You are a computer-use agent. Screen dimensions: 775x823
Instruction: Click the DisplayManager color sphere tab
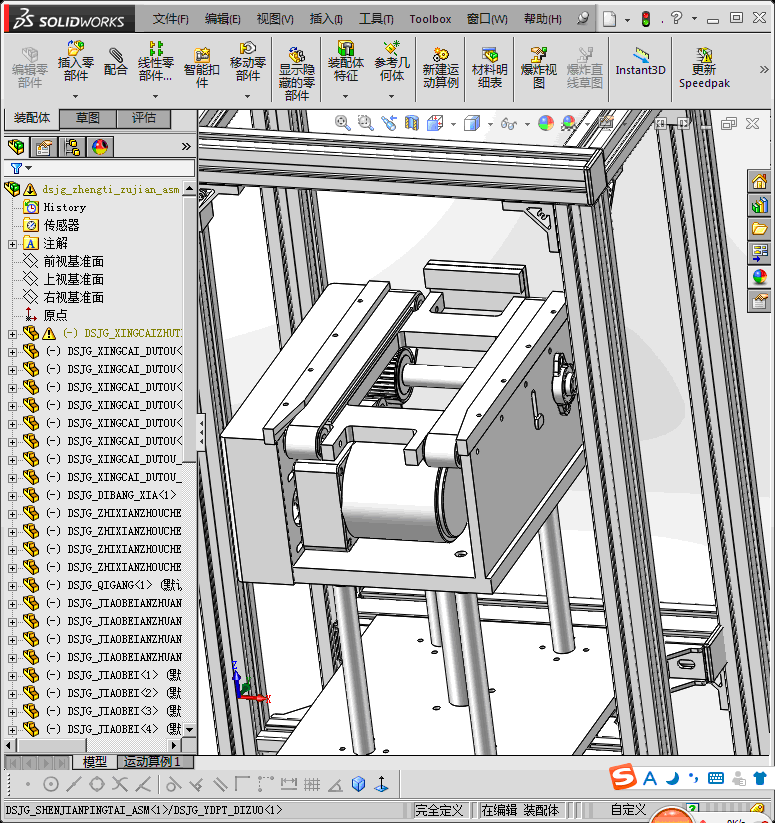100,147
